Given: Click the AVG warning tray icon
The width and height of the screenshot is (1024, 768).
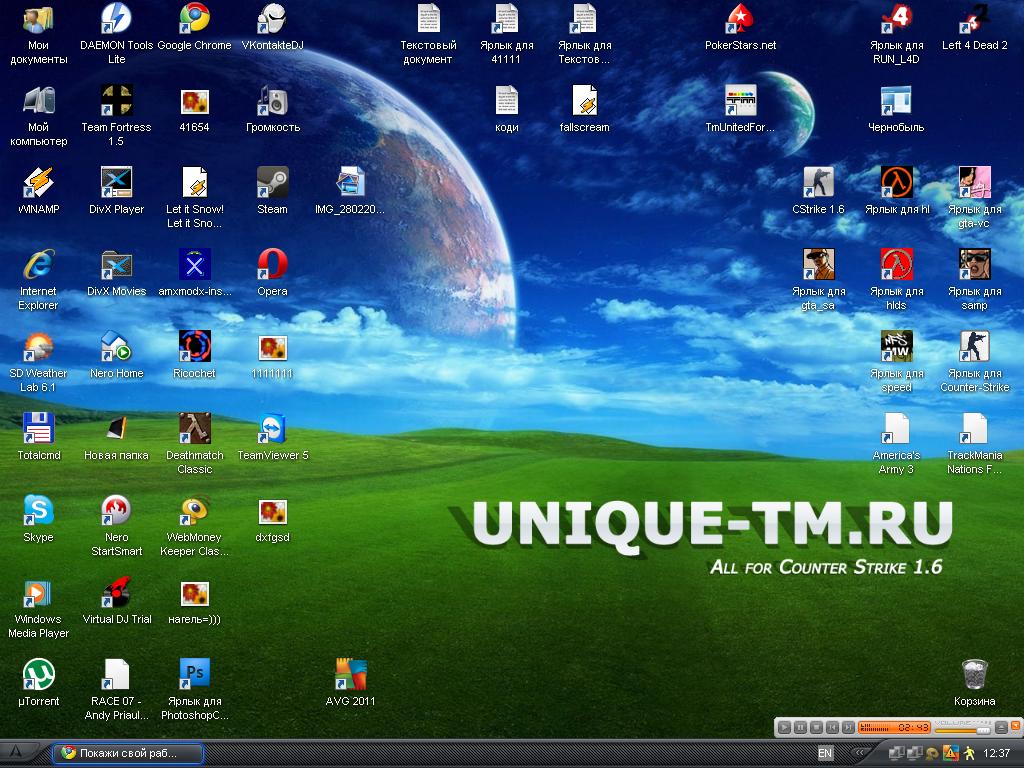Looking at the screenshot, I should point(951,753).
